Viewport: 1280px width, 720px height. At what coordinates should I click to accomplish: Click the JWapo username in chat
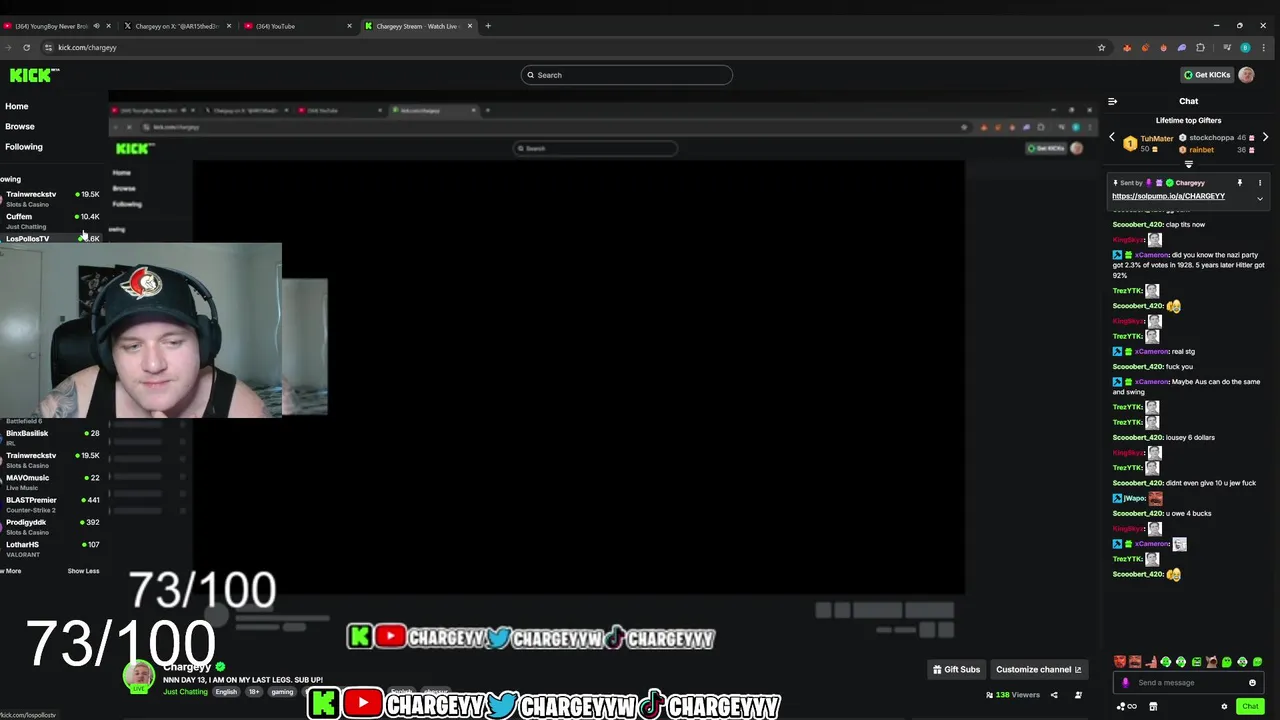[1134, 498]
